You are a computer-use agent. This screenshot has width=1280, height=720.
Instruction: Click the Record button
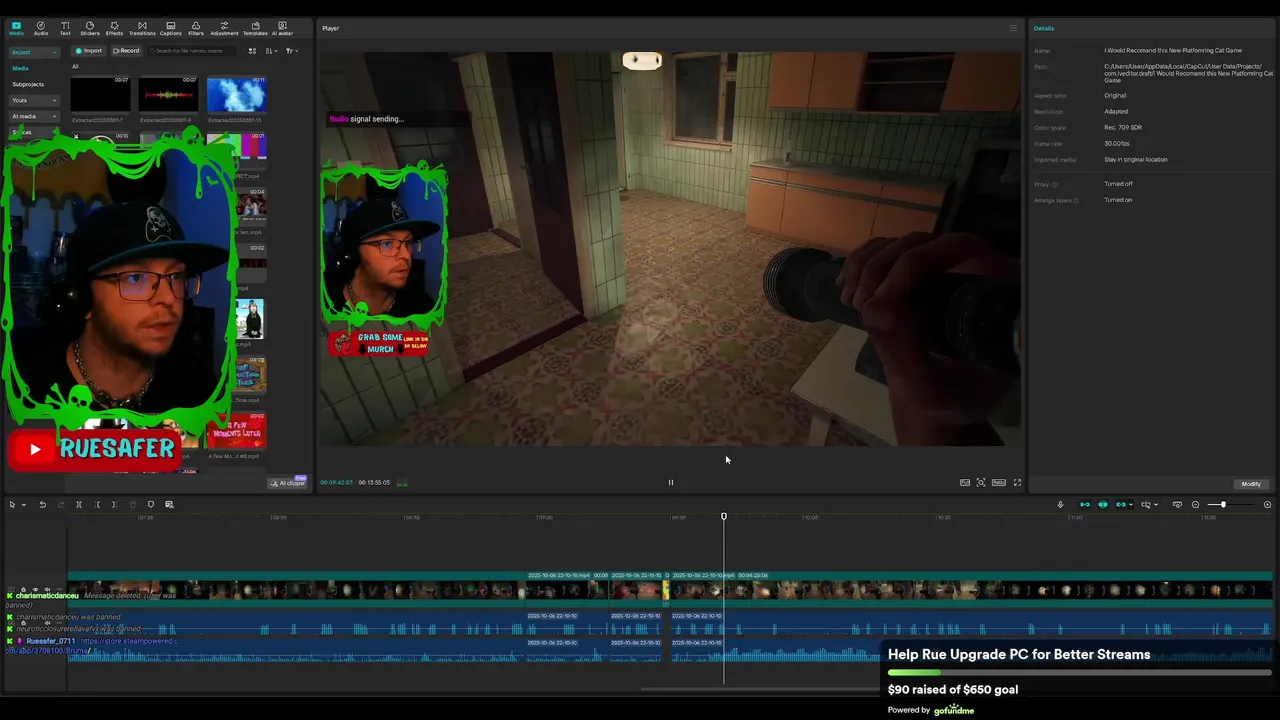pos(126,50)
